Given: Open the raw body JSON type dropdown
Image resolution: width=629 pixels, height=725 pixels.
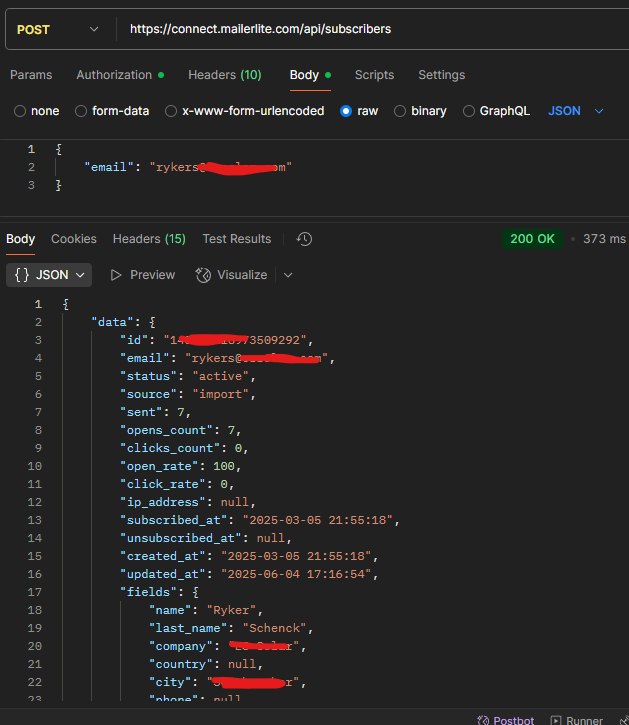Looking at the screenshot, I should point(576,111).
